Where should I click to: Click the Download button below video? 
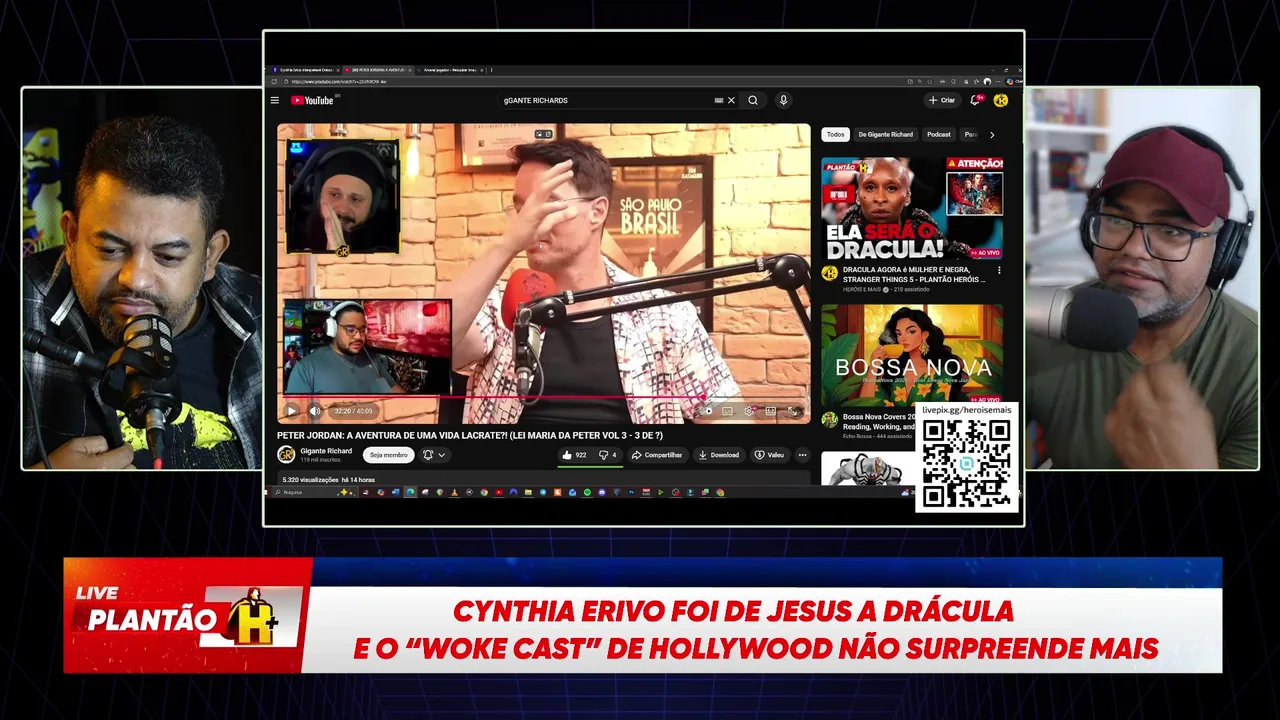[x=719, y=455]
